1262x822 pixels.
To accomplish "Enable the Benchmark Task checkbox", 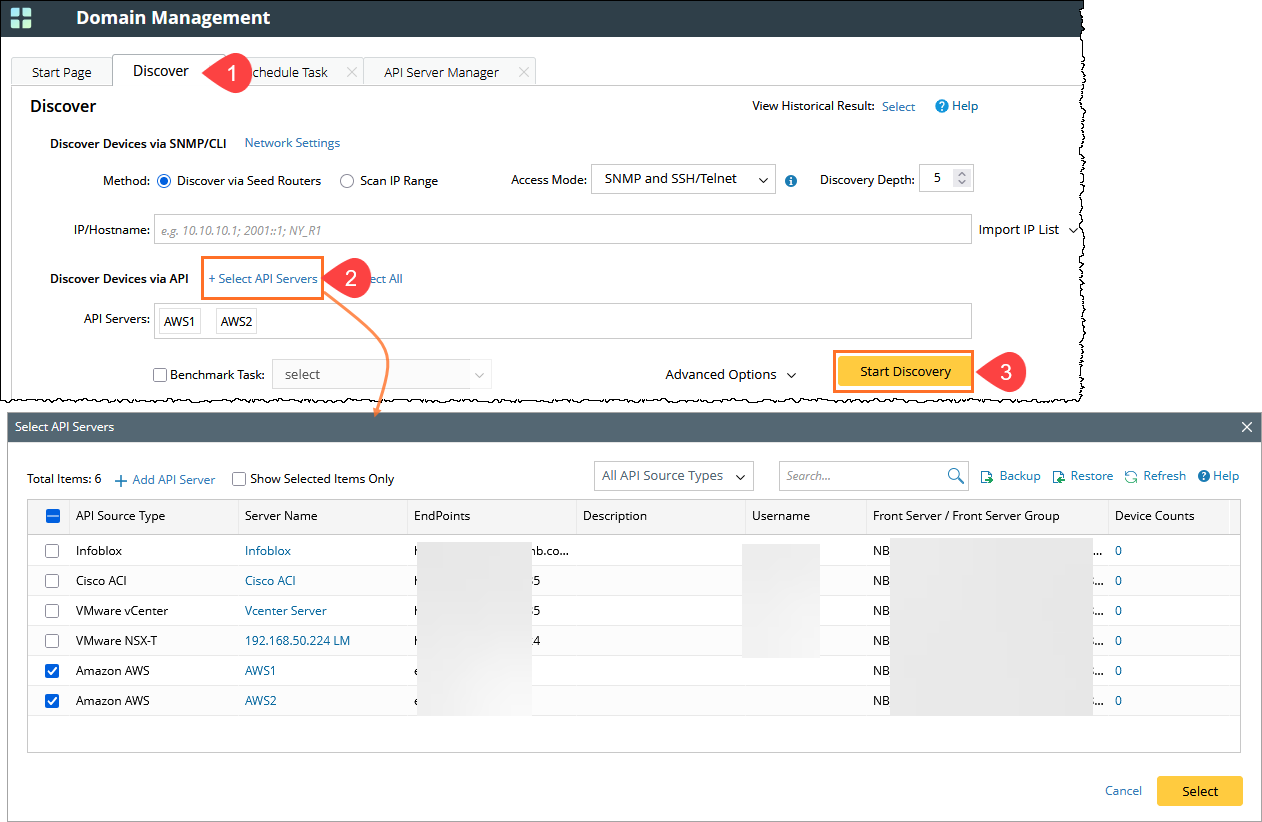I will point(160,374).
